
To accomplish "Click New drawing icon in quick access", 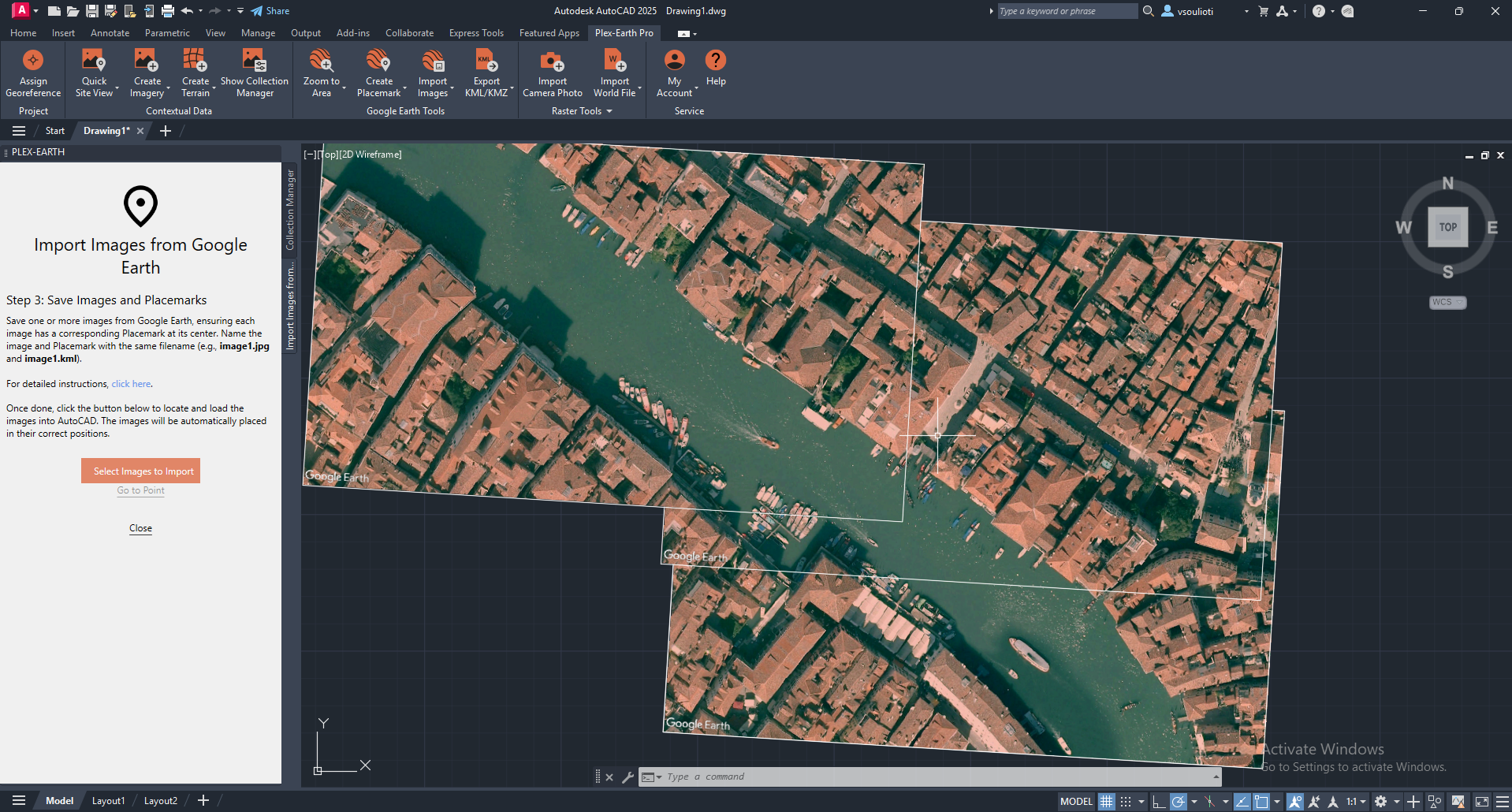I will [x=54, y=11].
